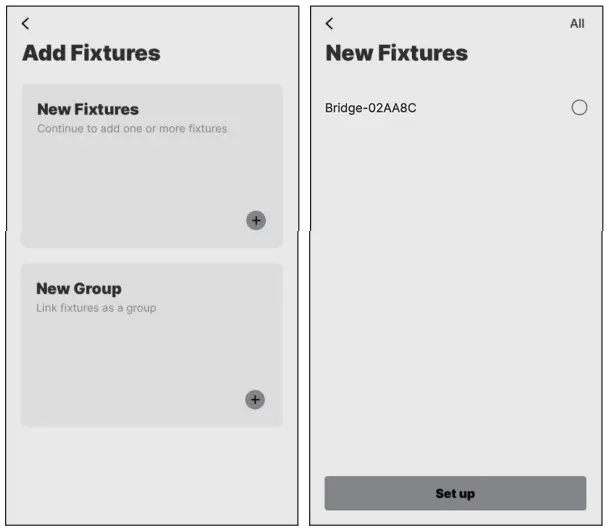Choose the Bridge-02AA8C list entry label

pos(371,108)
